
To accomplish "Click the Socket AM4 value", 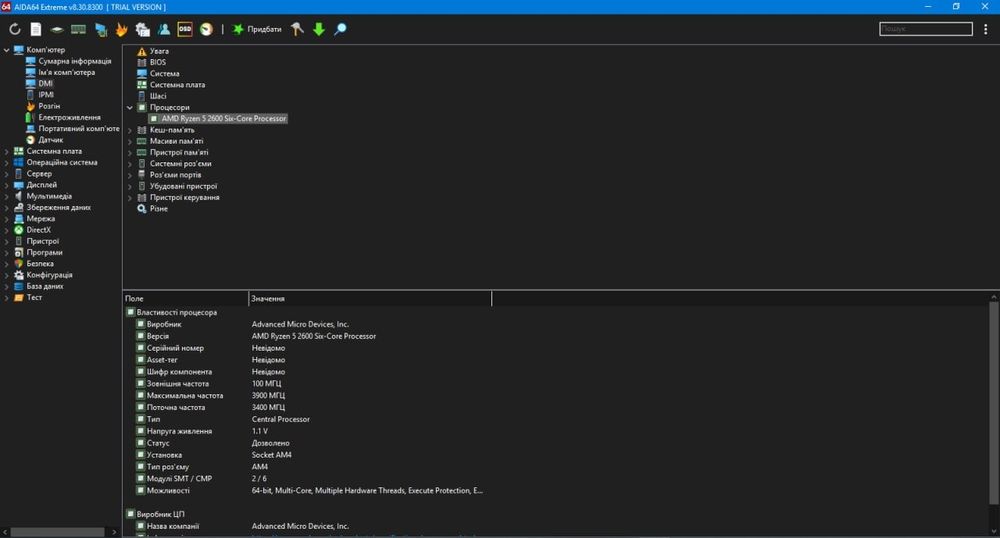I will click(272, 455).
